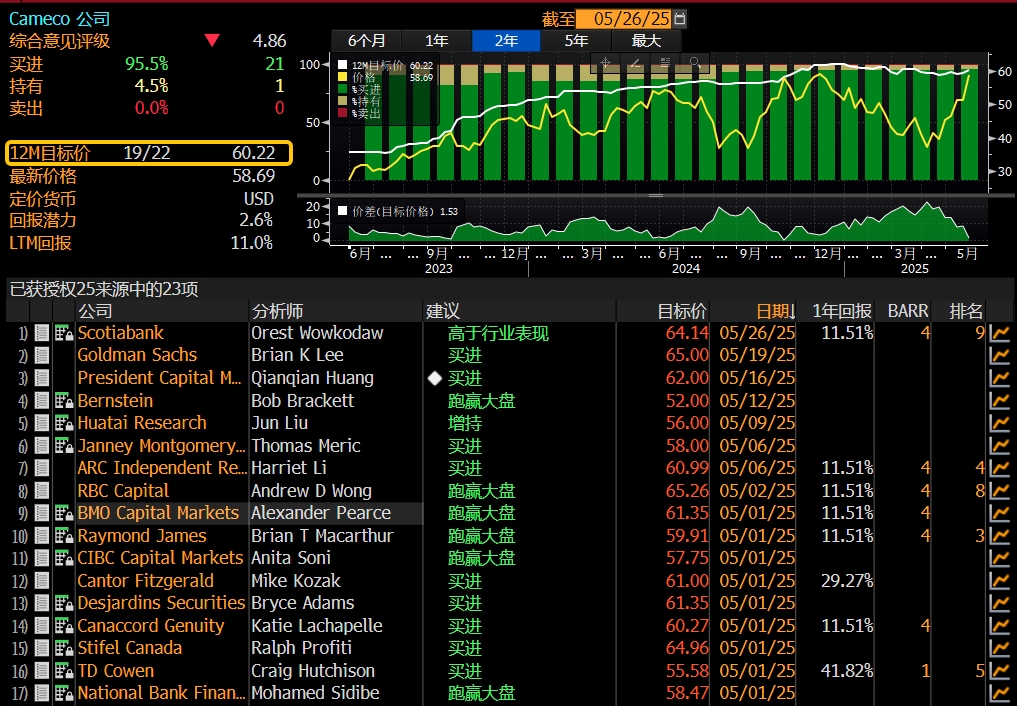Screen dimensions: 1017x706
Task: Open the document icon for RBC Capital
Action: click(42, 491)
